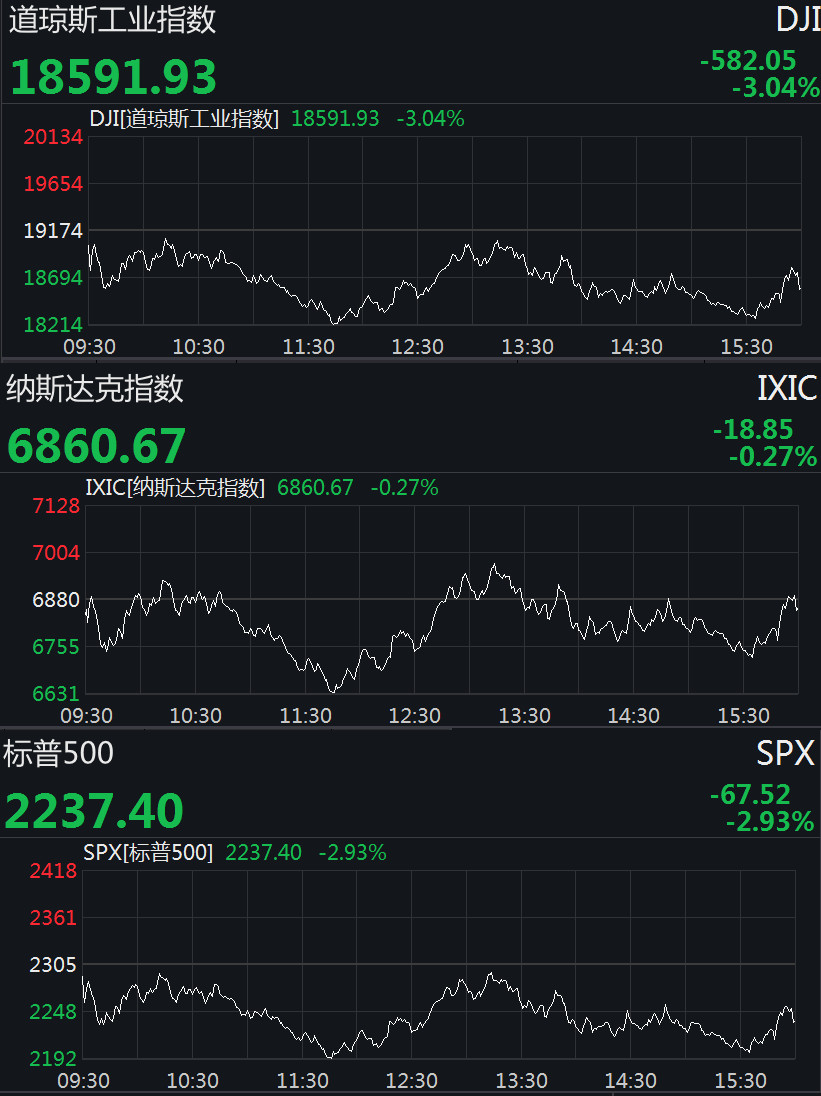Click the -18.85 point change value
The image size is (821, 1096).
click(x=753, y=430)
